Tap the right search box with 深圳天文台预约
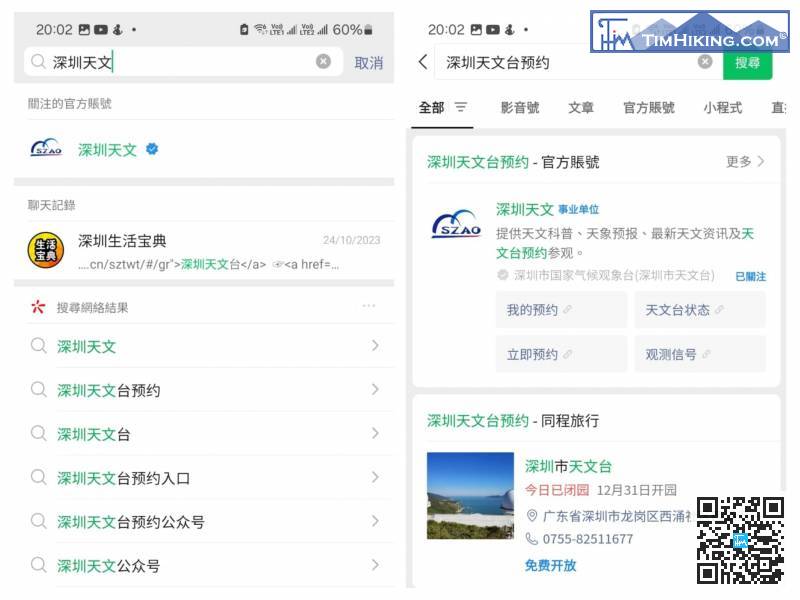The image size is (800, 600). click(578, 63)
